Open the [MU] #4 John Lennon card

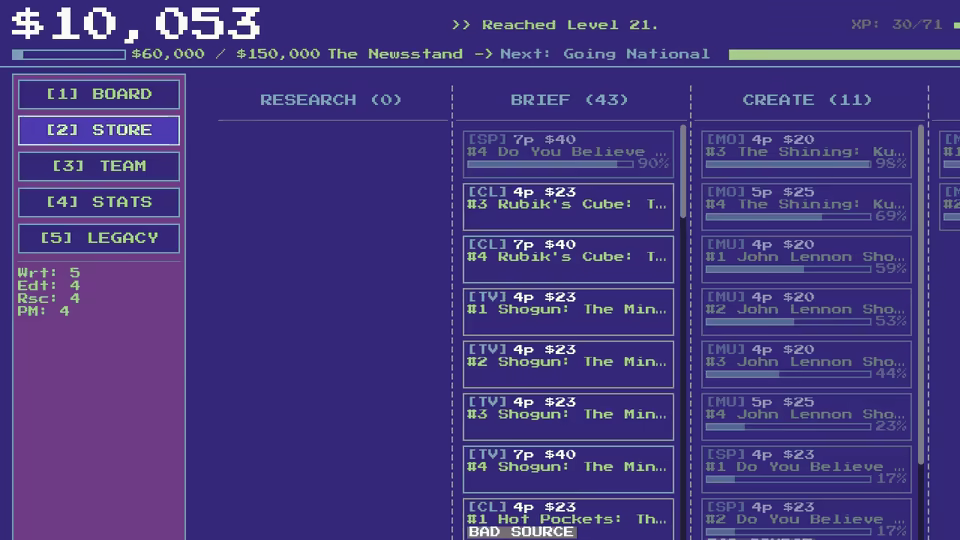806,418
